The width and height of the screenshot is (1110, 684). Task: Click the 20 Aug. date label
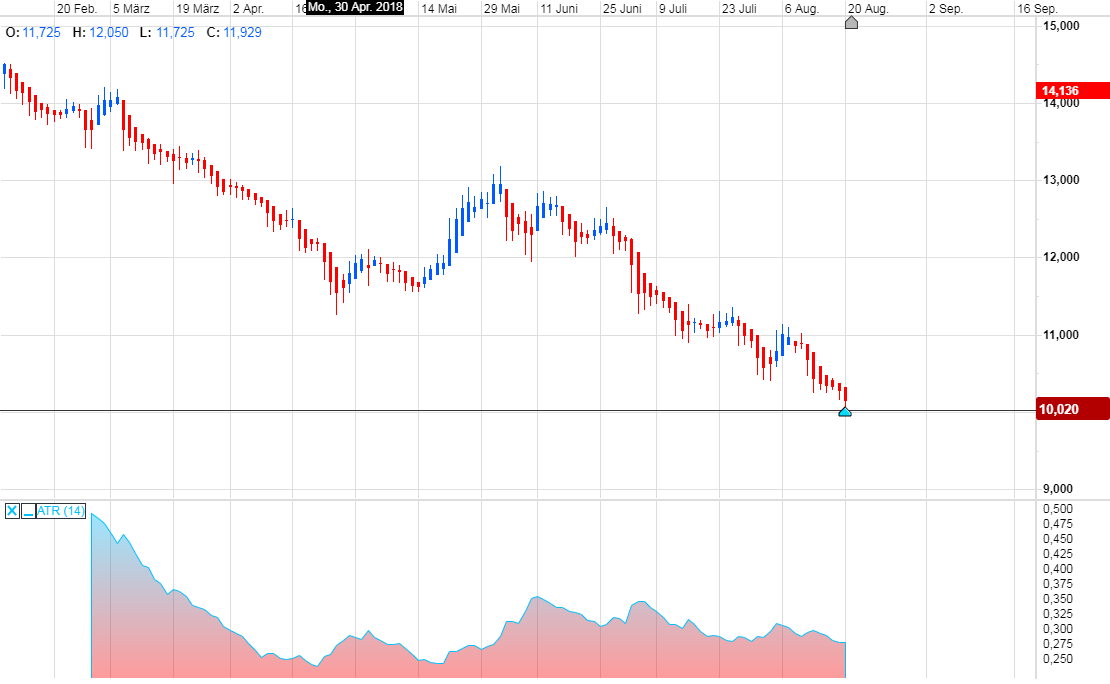coord(868,9)
